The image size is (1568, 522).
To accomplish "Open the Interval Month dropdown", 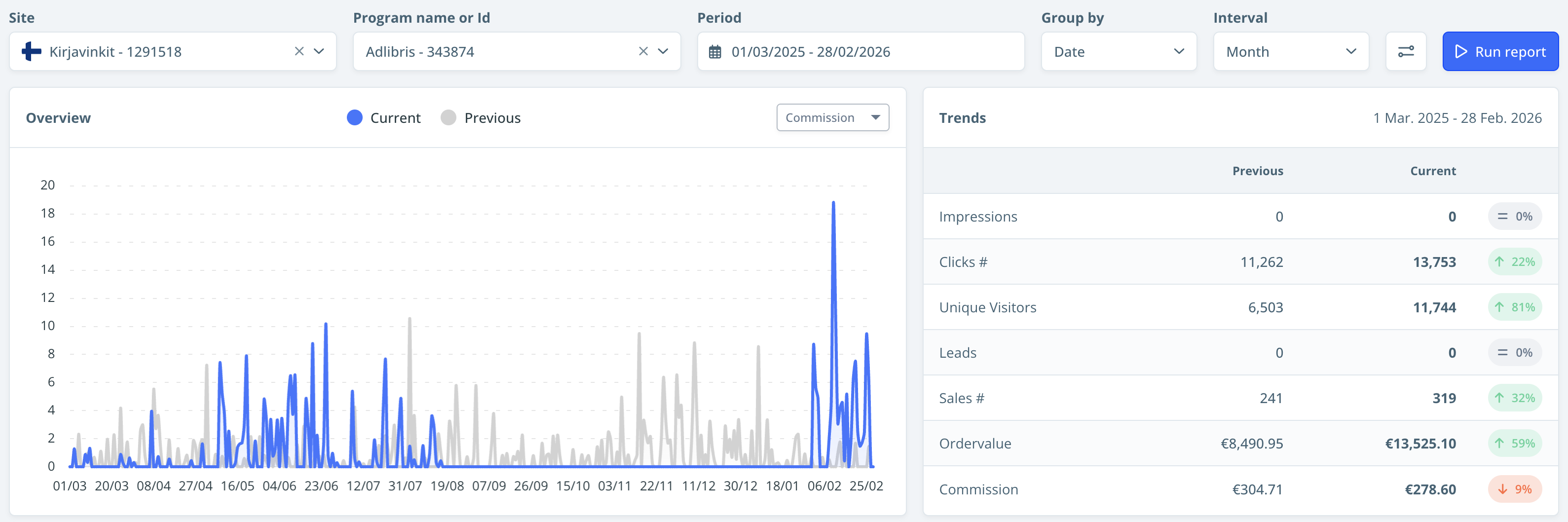I will [x=1290, y=52].
